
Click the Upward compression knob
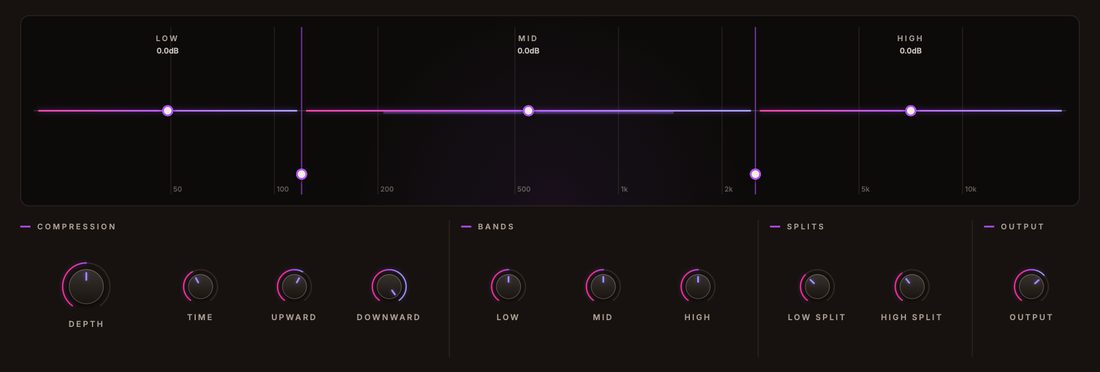(x=295, y=286)
